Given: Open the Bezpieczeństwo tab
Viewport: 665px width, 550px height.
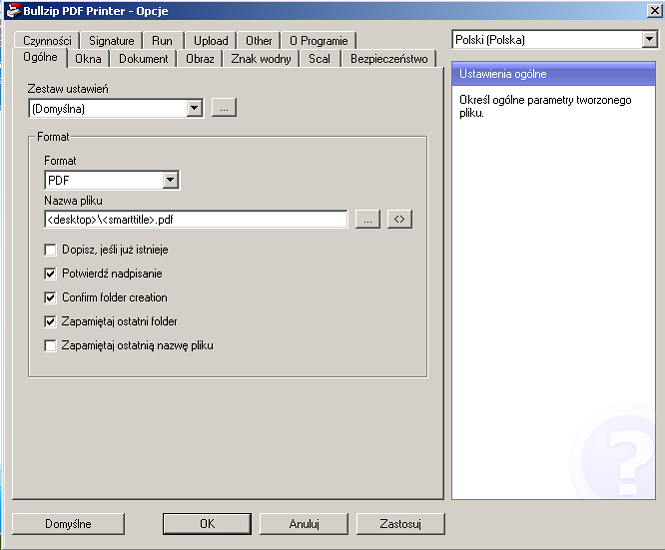Looking at the screenshot, I should (x=389, y=59).
